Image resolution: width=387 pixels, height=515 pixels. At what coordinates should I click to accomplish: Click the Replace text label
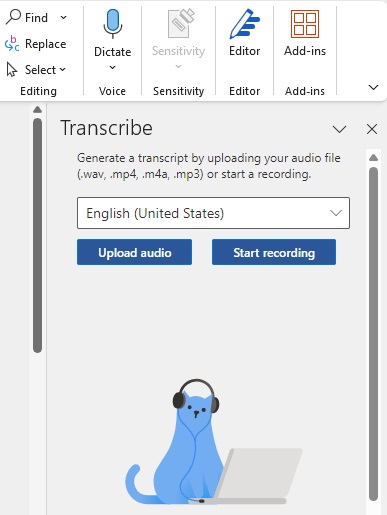click(x=46, y=44)
